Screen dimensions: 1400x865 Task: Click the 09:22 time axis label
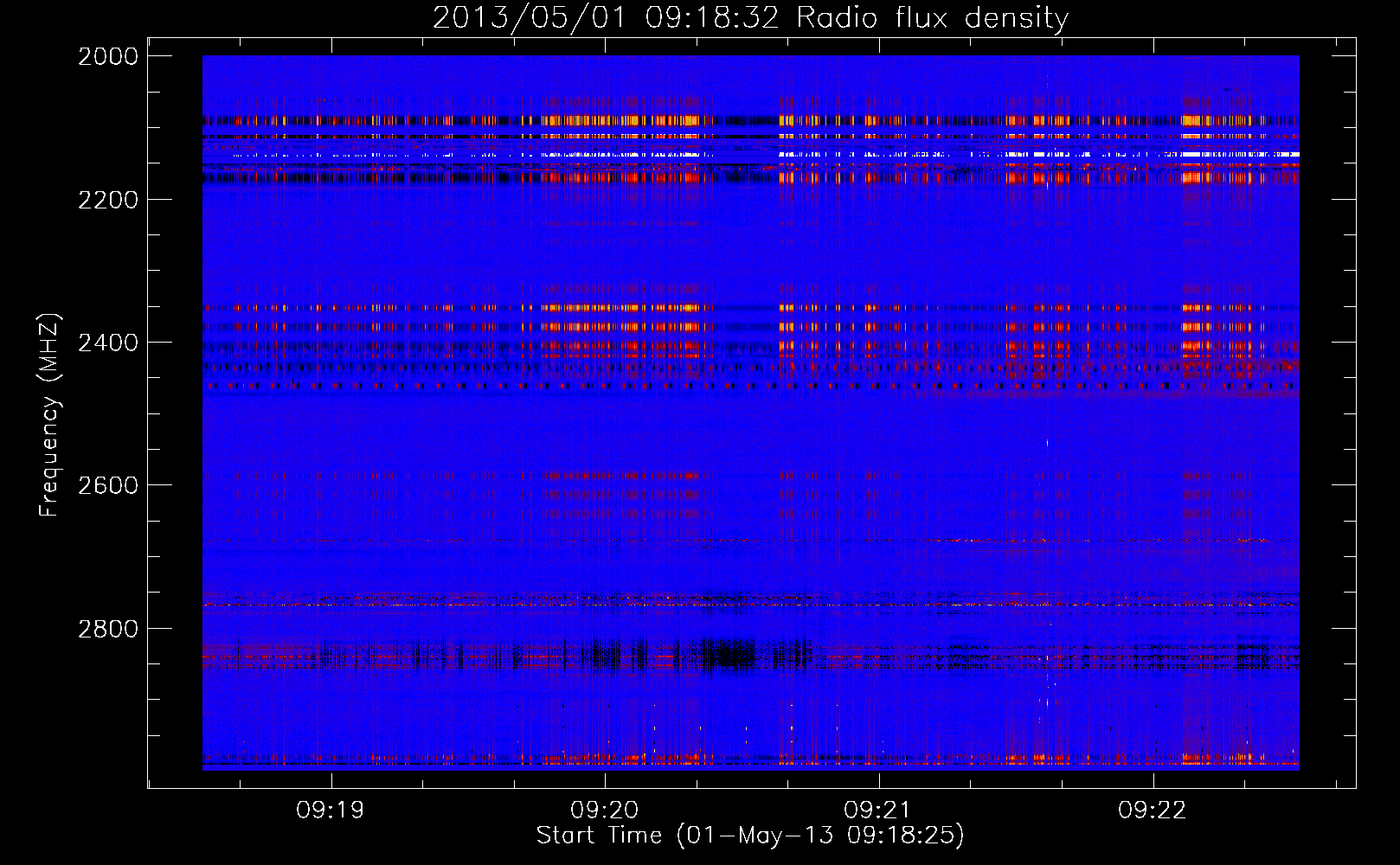click(1153, 811)
